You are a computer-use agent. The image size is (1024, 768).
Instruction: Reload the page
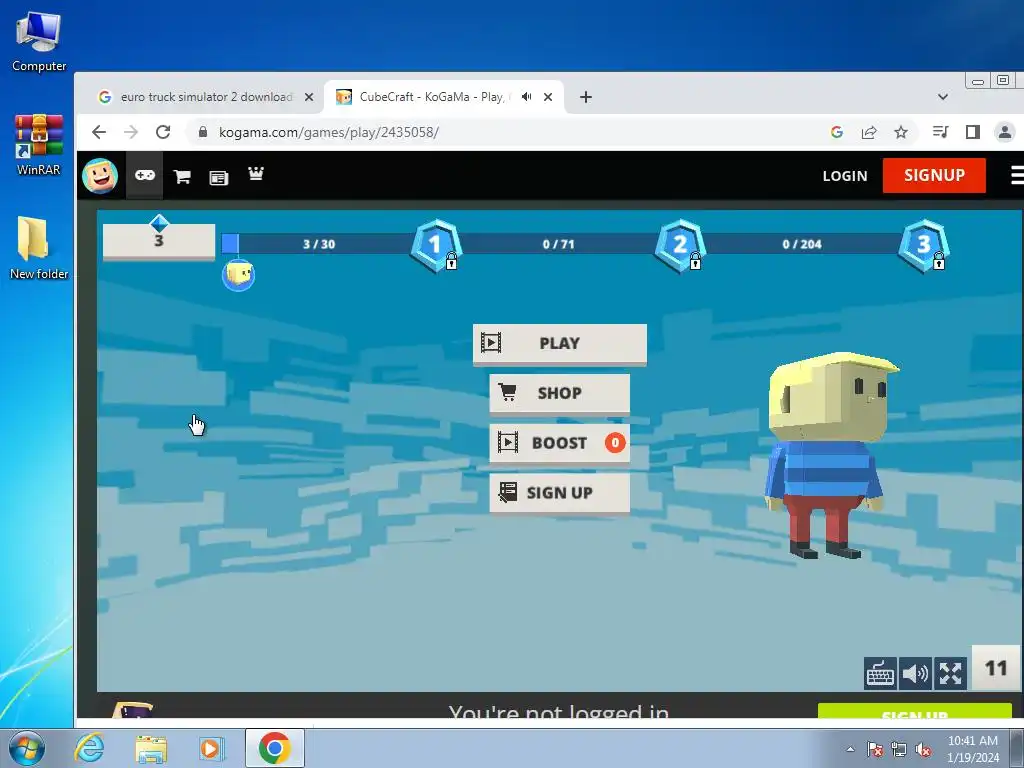pos(163,132)
